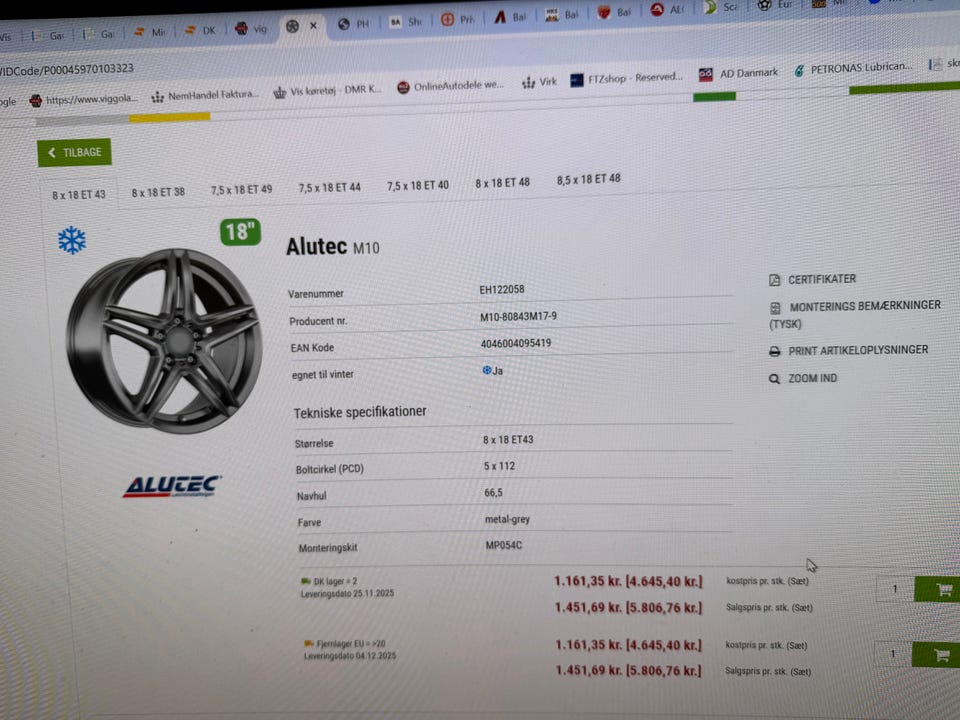Click the quantity field for Fjernlager EU
960x720 pixels.
[x=892, y=655]
